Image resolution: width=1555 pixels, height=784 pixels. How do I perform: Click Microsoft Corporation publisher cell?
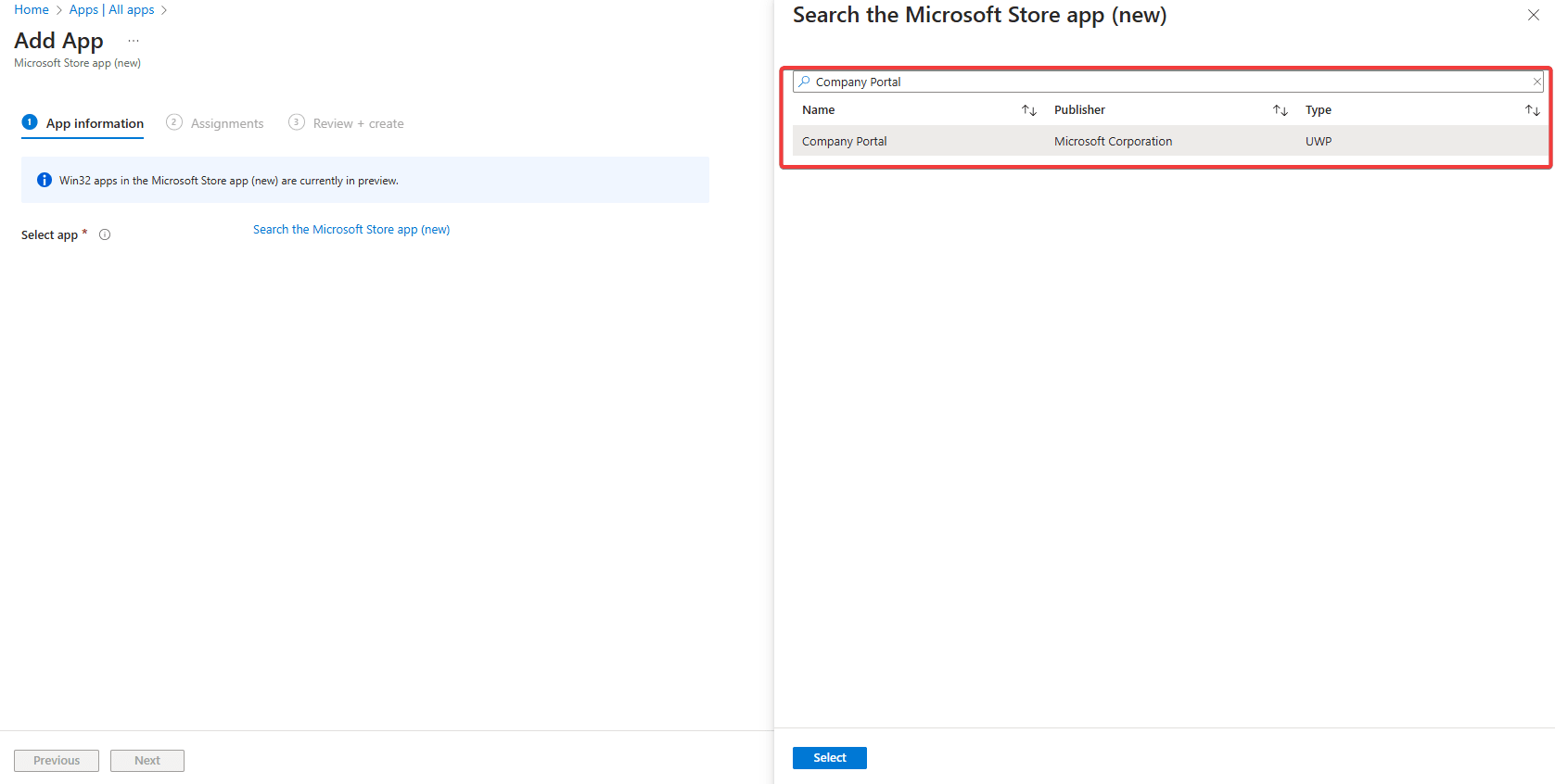[x=1113, y=141]
